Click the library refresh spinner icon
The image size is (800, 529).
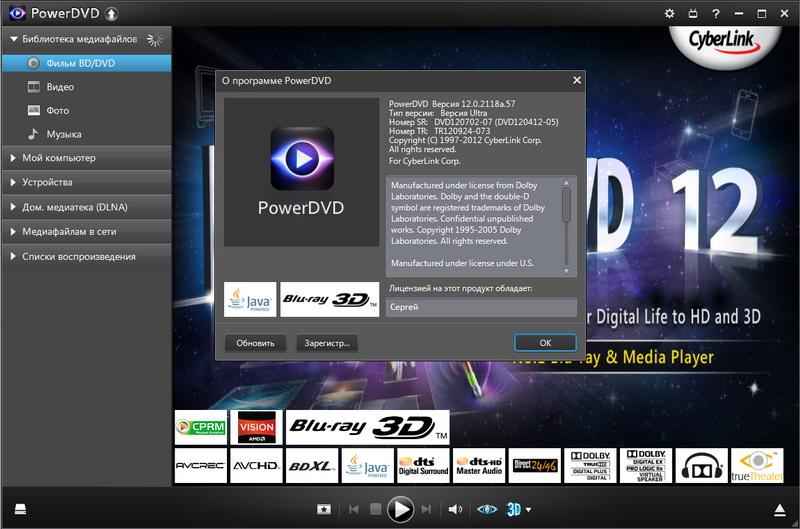click(x=154, y=39)
